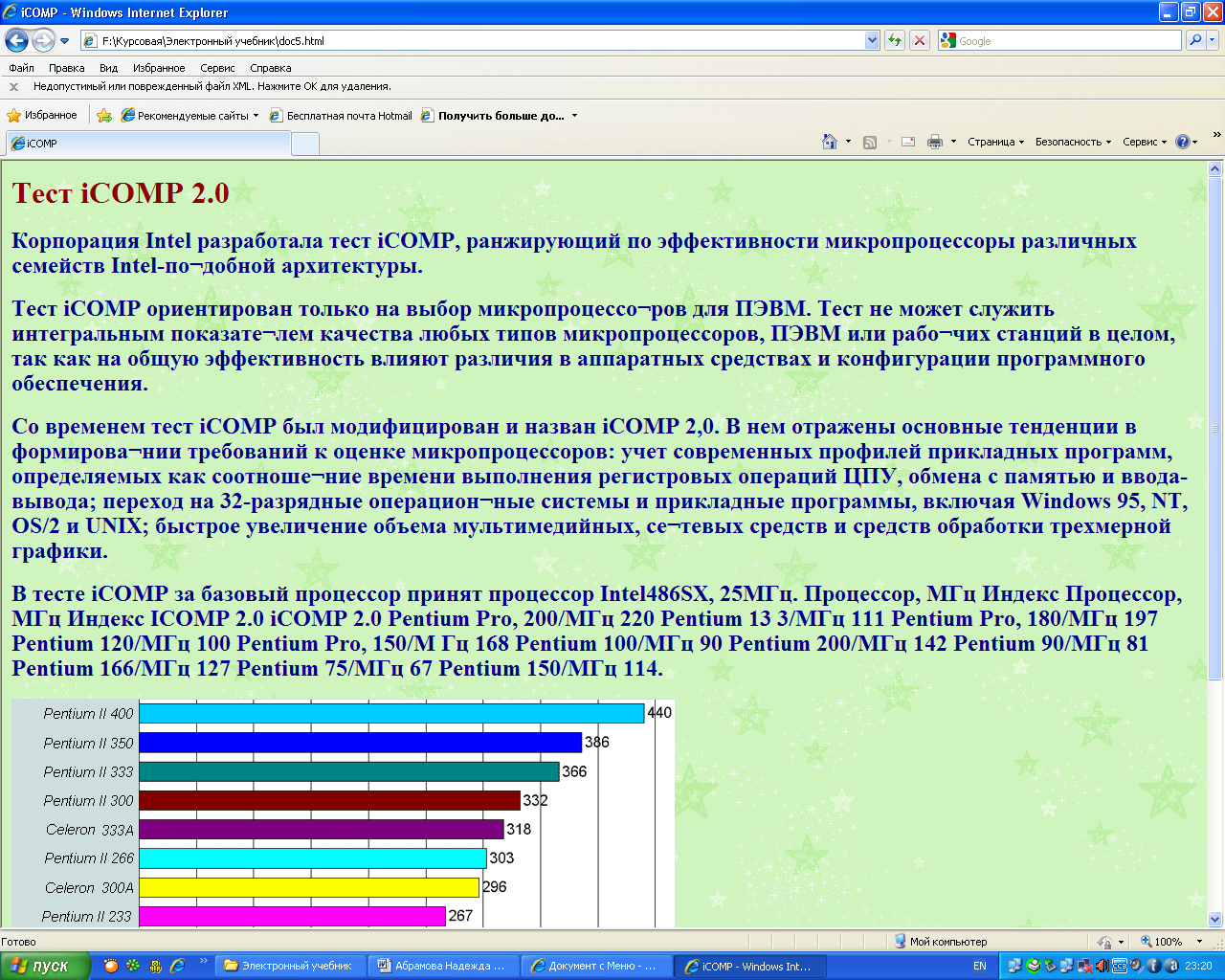Click the Print icon in command bar

tap(935, 142)
